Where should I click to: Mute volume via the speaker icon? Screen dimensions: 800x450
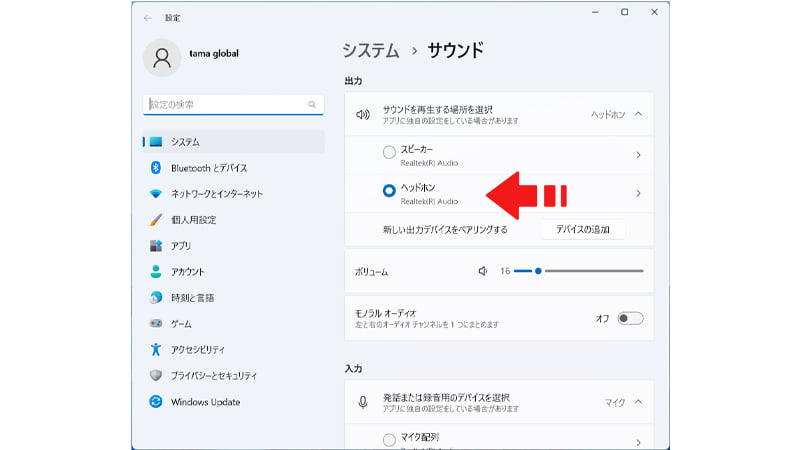point(483,271)
